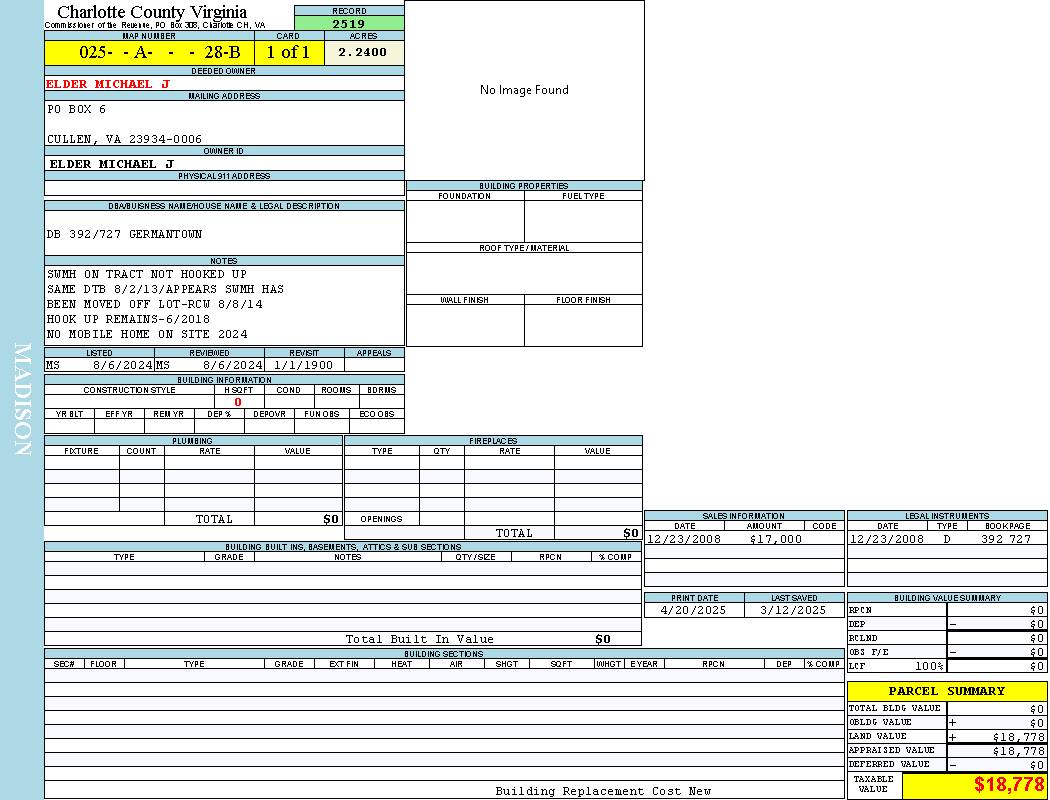Select the sale amount $17,000
Screen dimensions: 1050x800
(775, 539)
